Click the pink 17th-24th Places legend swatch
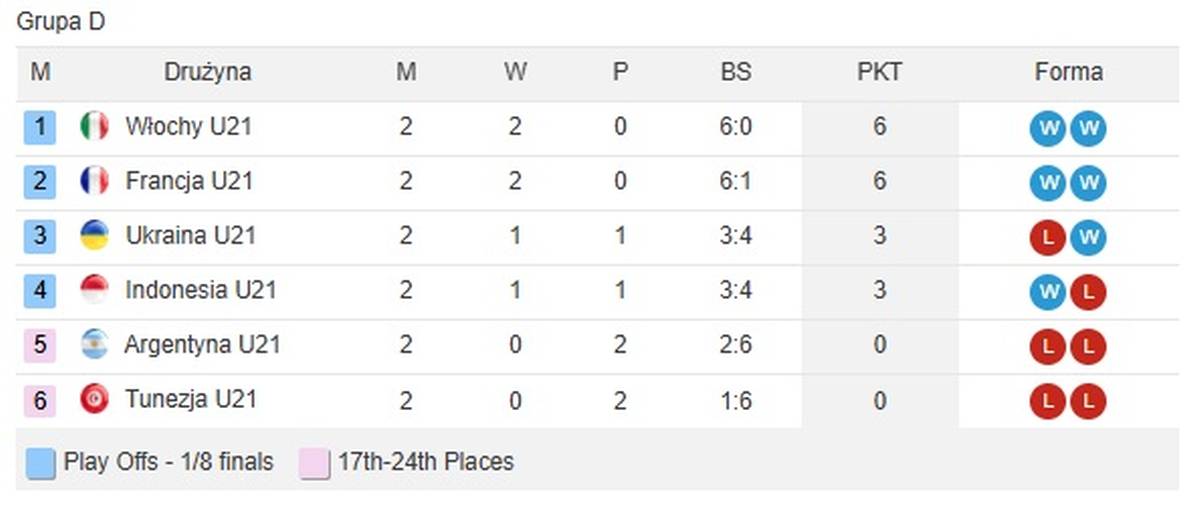The height and width of the screenshot is (513, 1200). (314, 464)
